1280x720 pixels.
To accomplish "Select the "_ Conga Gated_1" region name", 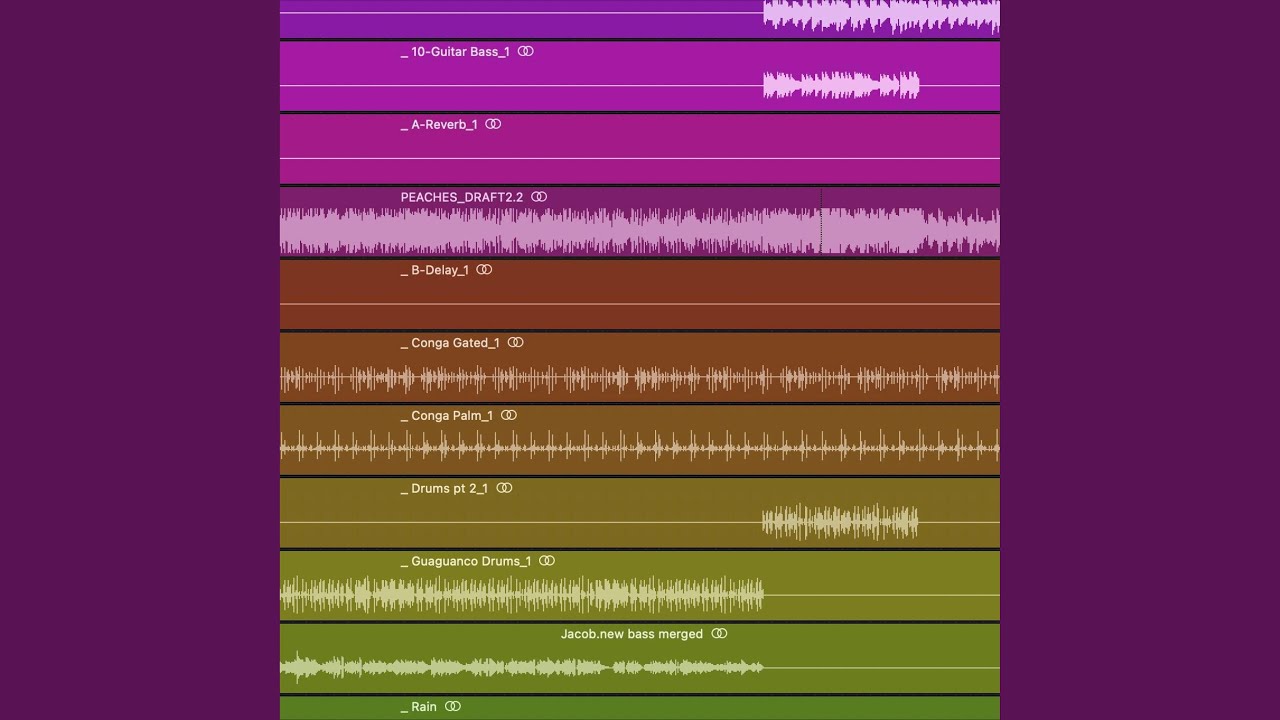I will (450, 343).
